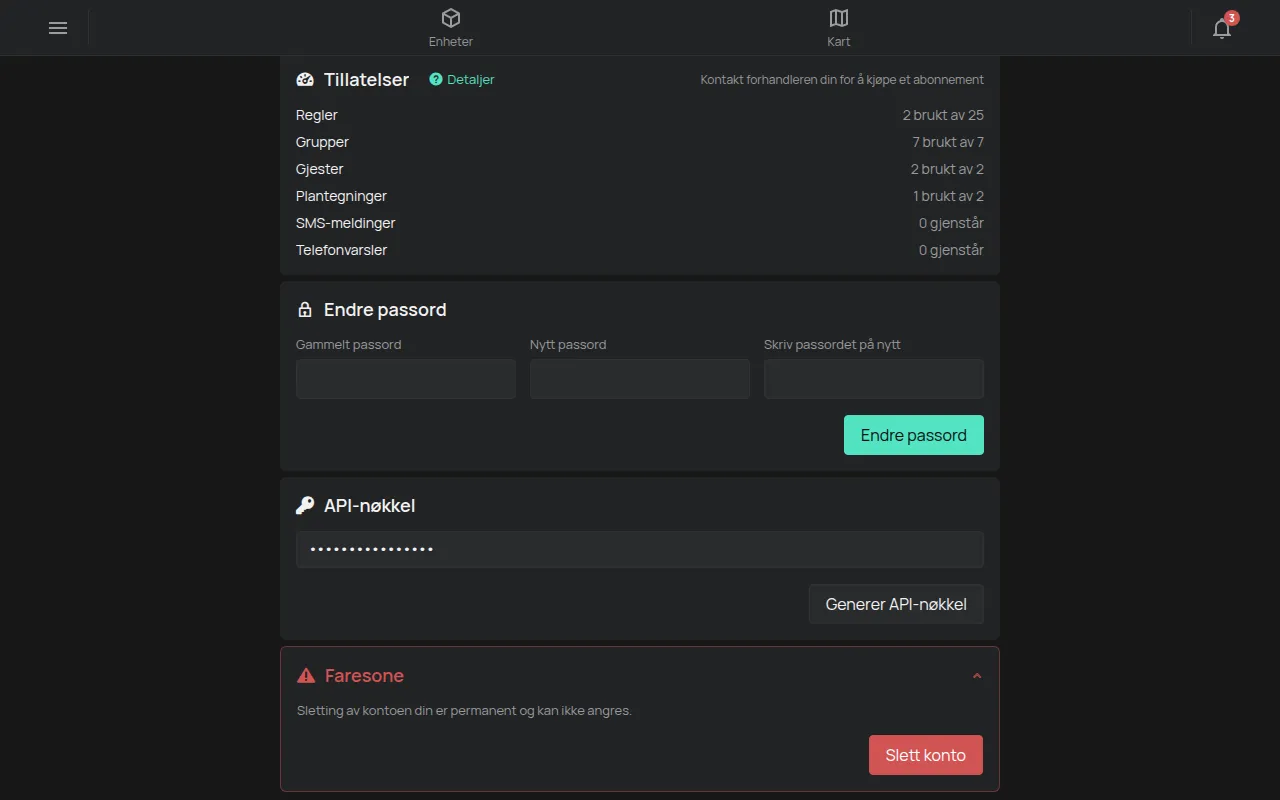Image resolution: width=1280 pixels, height=800 pixels.
Task: Click the lock icon beside Endre passord heading
Action: click(305, 310)
